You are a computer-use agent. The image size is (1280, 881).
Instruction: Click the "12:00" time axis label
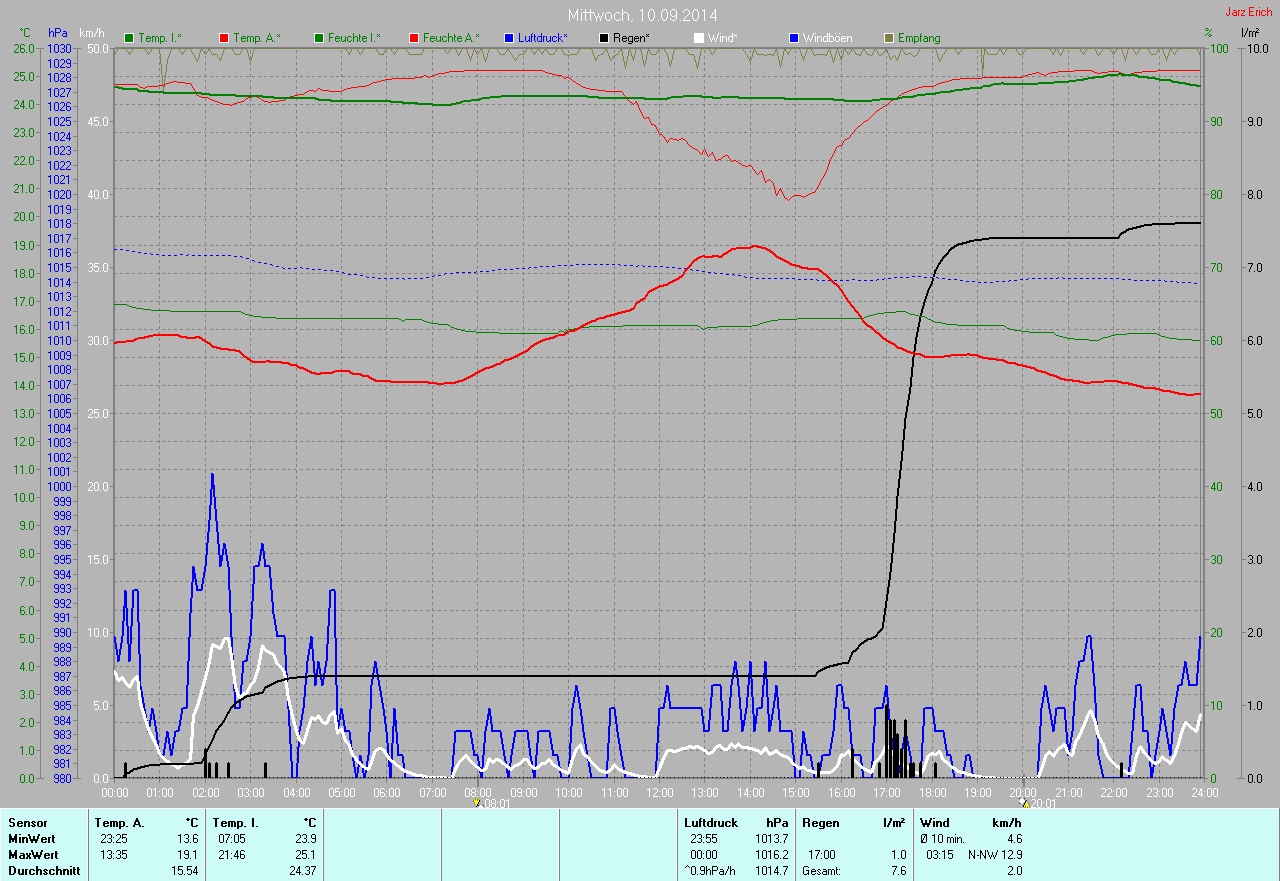point(659,792)
